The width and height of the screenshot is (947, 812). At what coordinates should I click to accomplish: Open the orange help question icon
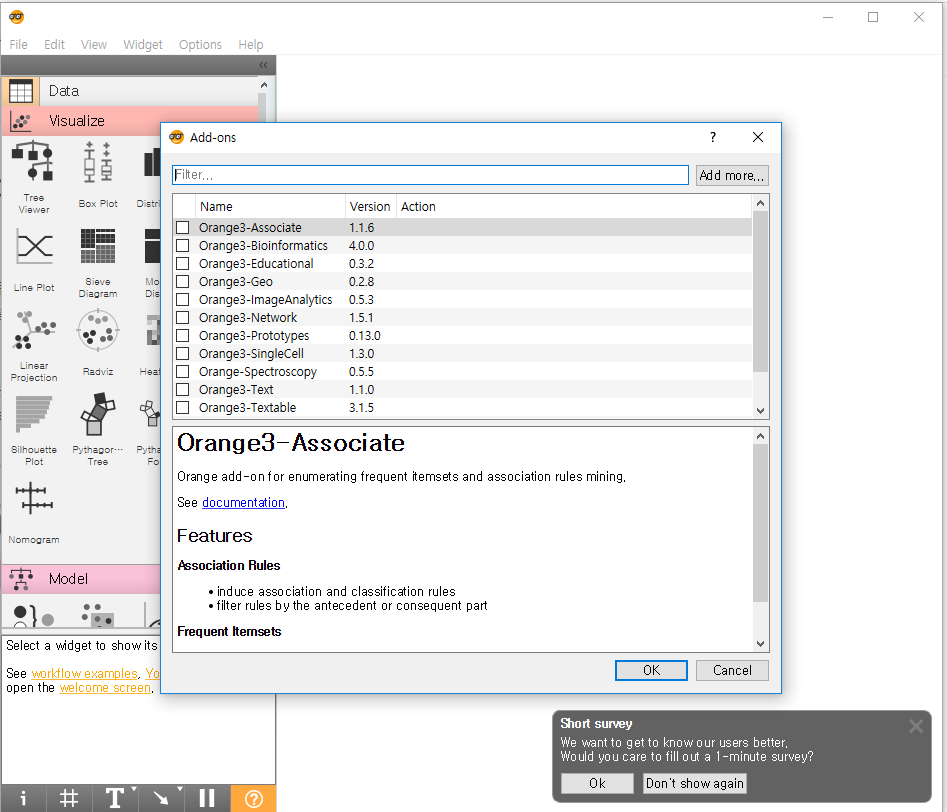(254, 799)
